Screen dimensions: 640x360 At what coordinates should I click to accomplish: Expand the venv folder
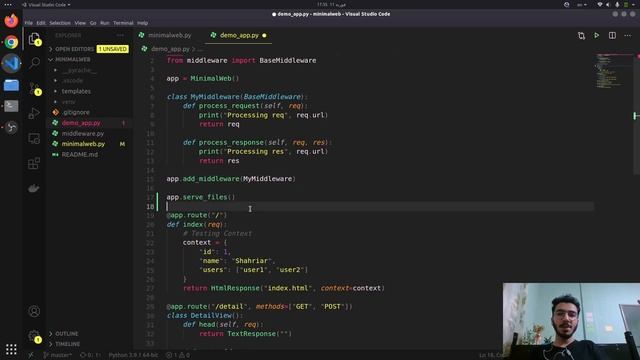coord(69,102)
